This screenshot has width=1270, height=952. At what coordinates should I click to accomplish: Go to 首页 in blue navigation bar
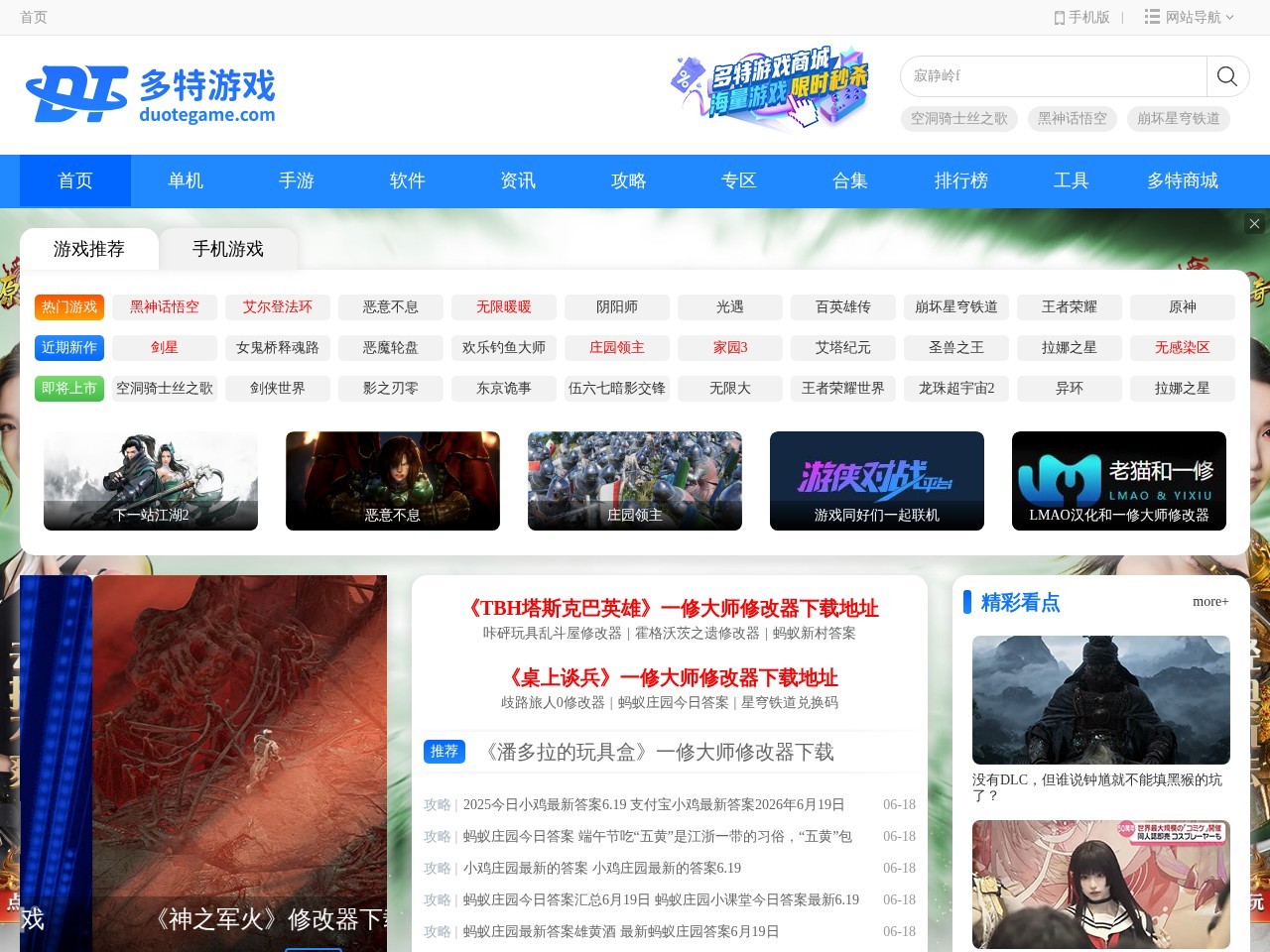click(75, 180)
